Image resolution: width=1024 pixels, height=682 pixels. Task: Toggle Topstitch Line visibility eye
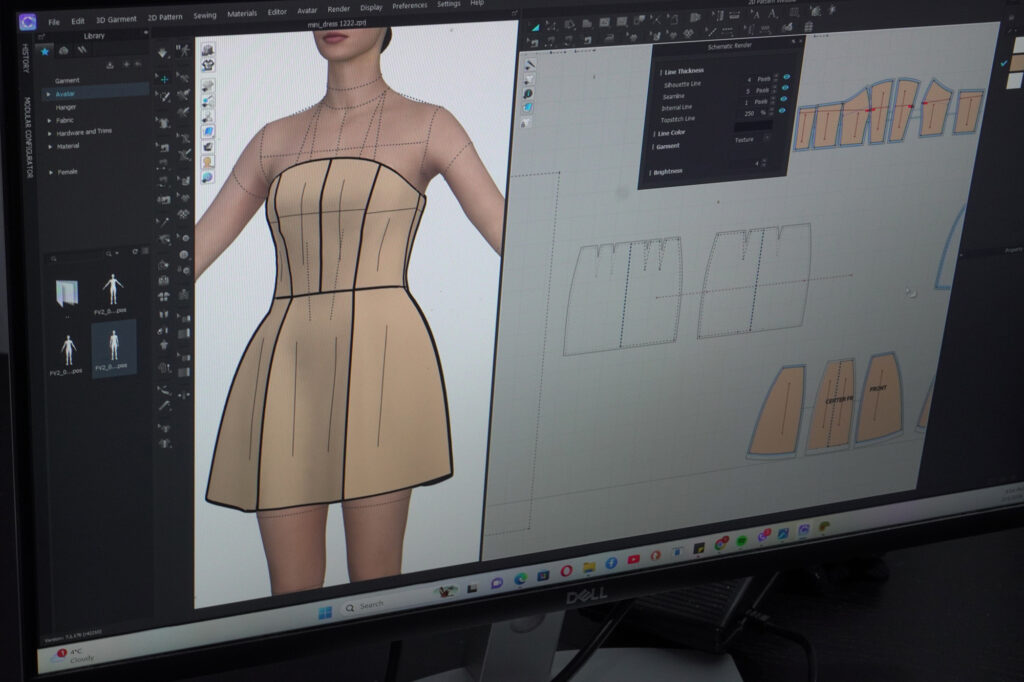pos(782,110)
